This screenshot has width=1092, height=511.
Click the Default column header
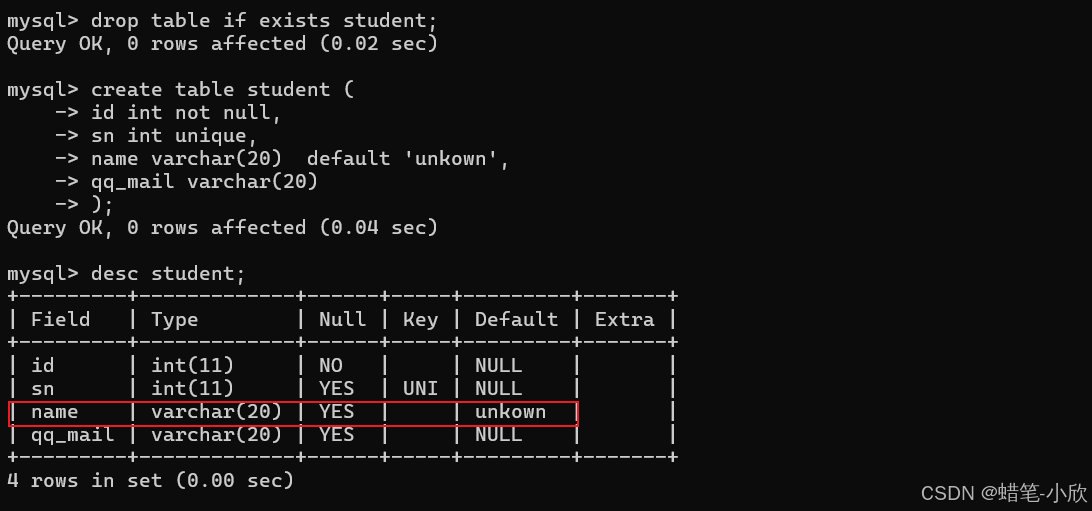tap(516, 320)
